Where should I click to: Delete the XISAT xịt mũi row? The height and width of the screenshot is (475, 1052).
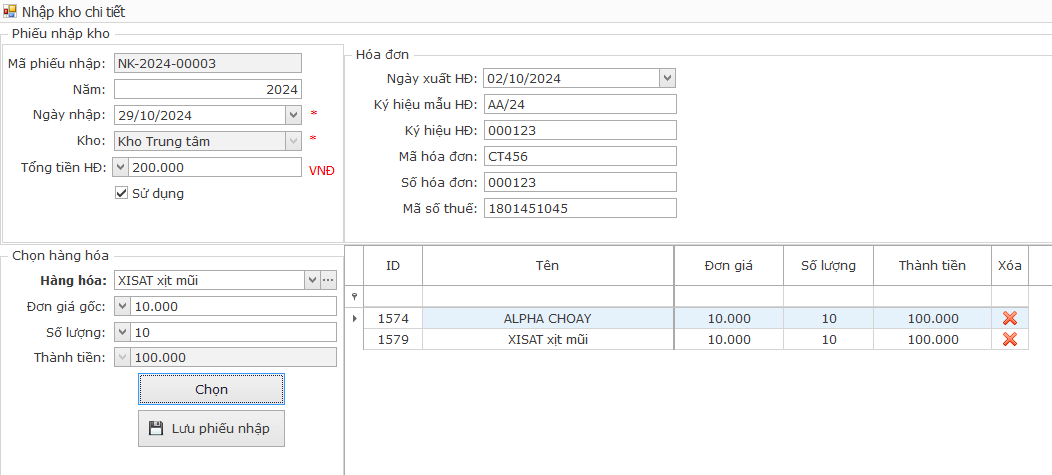pos(1009,339)
